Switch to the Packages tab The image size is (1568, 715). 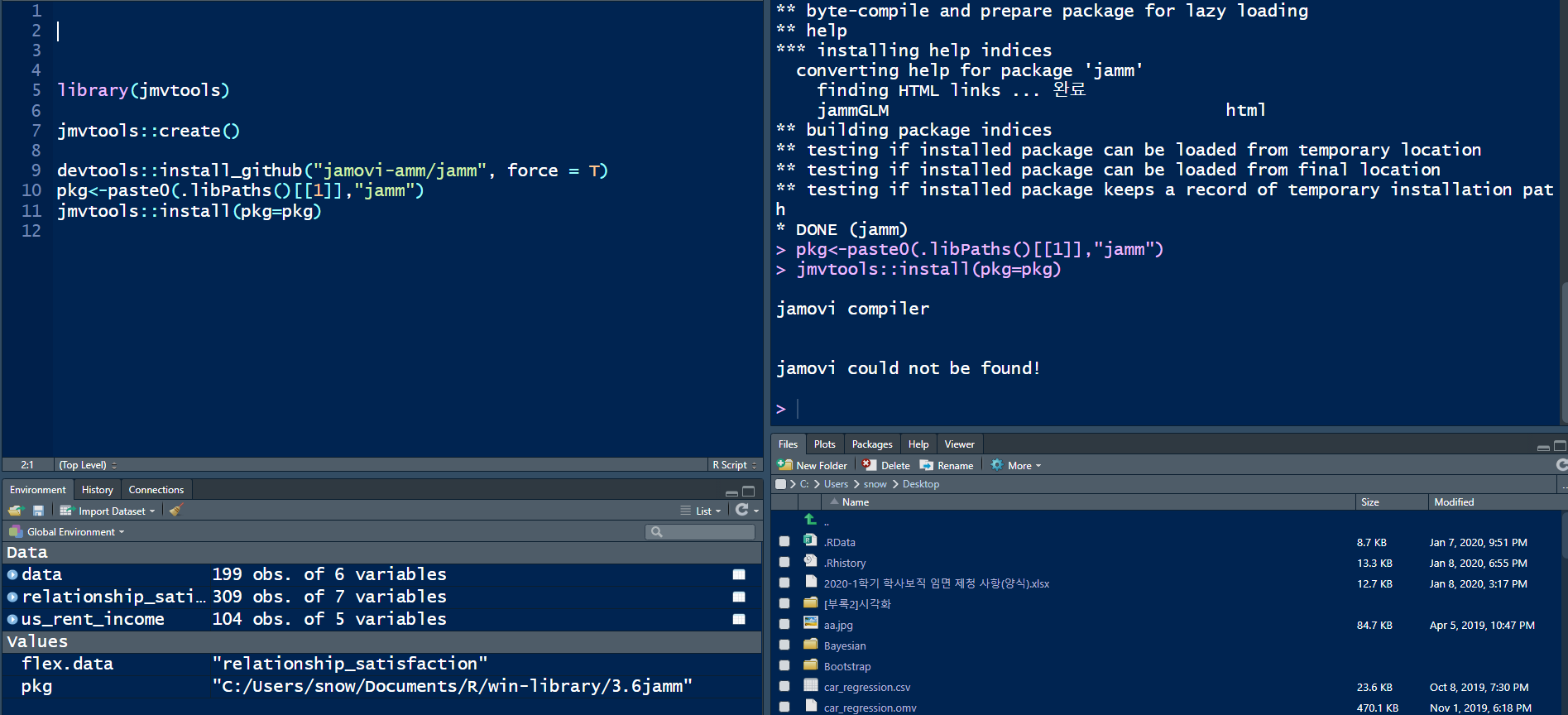coord(872,444)
